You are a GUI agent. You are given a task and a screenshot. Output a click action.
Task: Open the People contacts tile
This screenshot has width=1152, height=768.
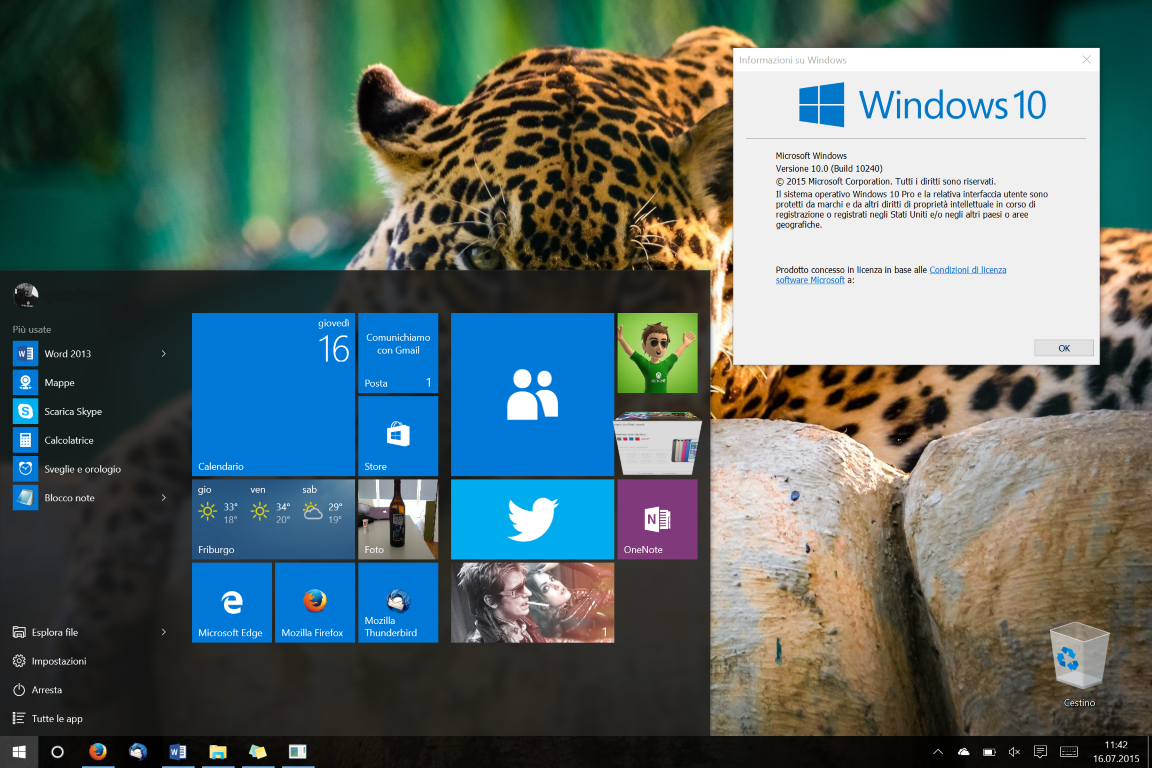(533, 395)
